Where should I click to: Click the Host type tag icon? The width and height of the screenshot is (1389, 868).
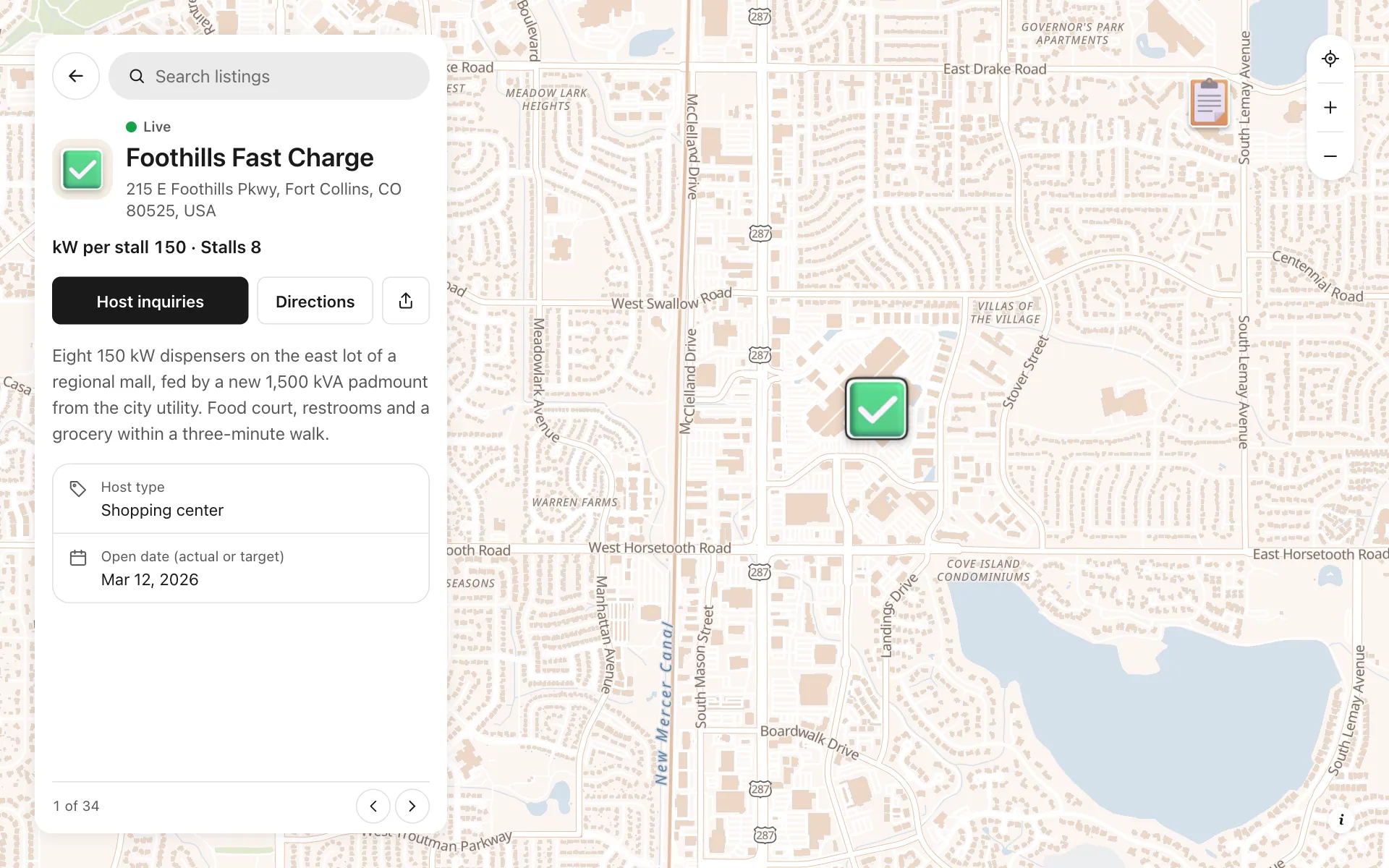78,489
